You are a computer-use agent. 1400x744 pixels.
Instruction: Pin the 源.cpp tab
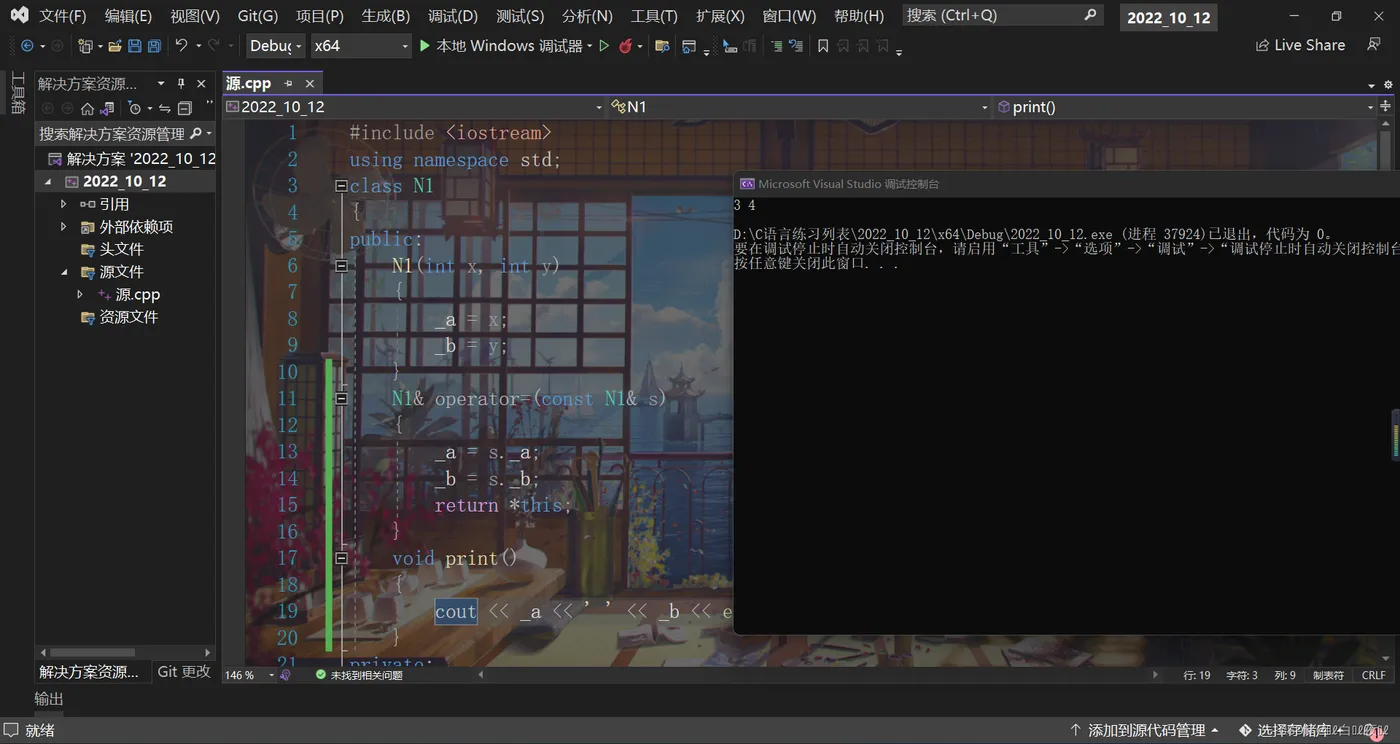pos(289,84)
